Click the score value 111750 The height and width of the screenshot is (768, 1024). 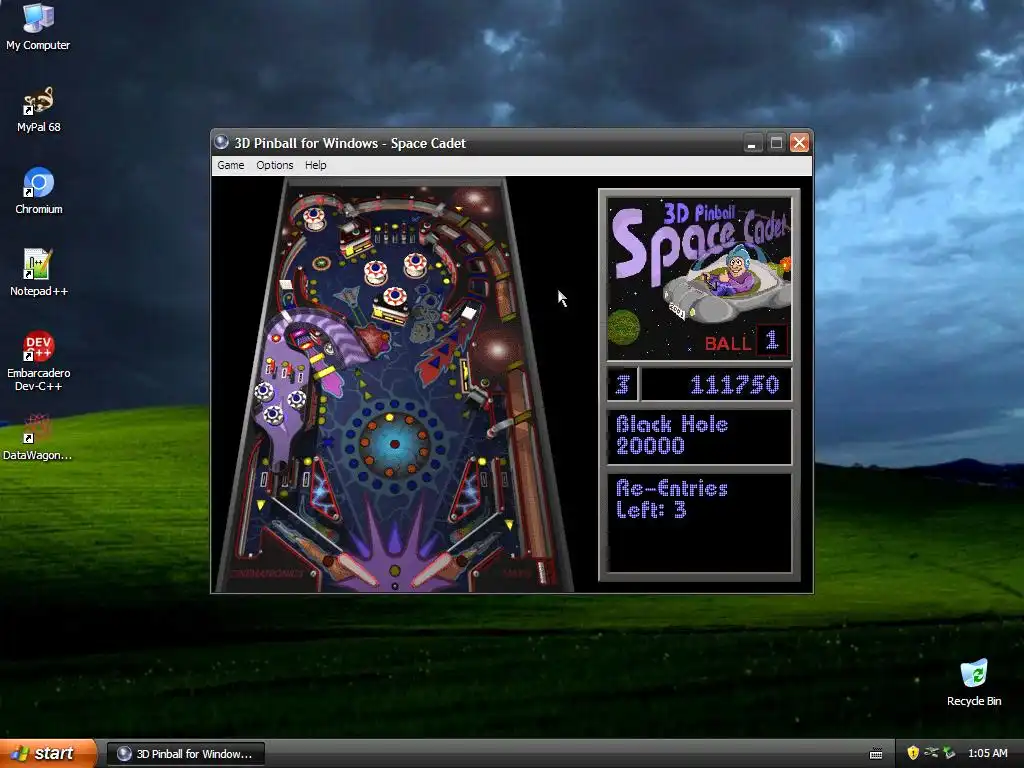734,385
